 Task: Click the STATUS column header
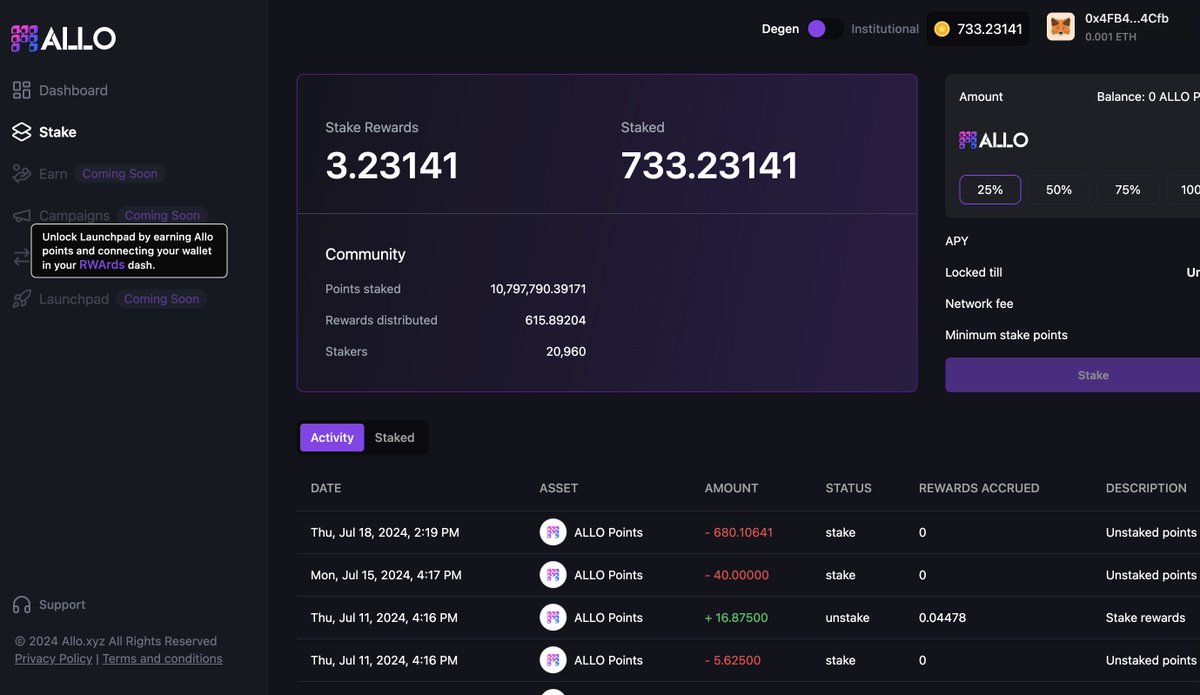[x=848, y=488]
